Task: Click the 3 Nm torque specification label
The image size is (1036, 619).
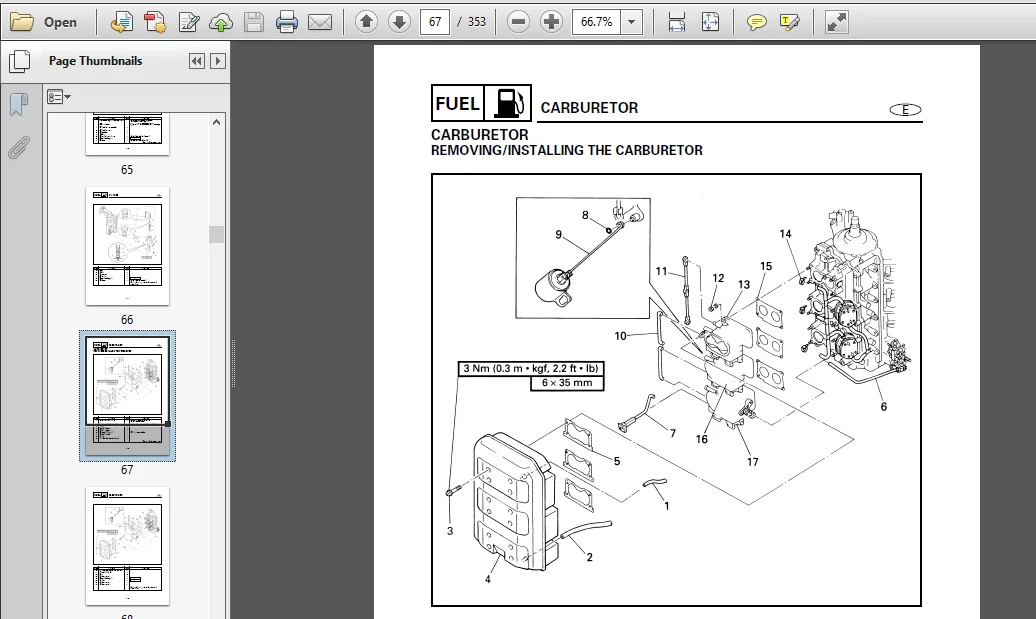Action: click(x=531, y=369)
